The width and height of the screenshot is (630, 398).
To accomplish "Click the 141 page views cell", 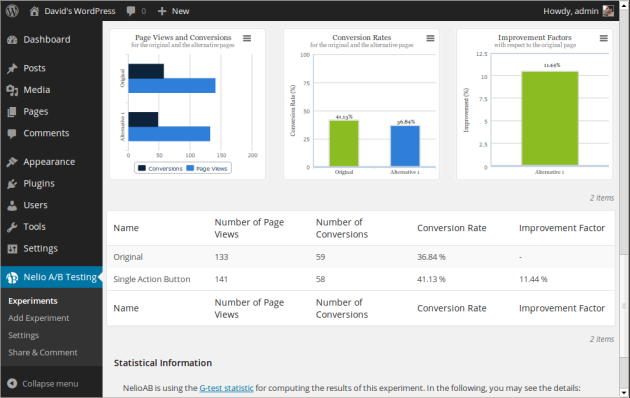I will coord(221,279).
